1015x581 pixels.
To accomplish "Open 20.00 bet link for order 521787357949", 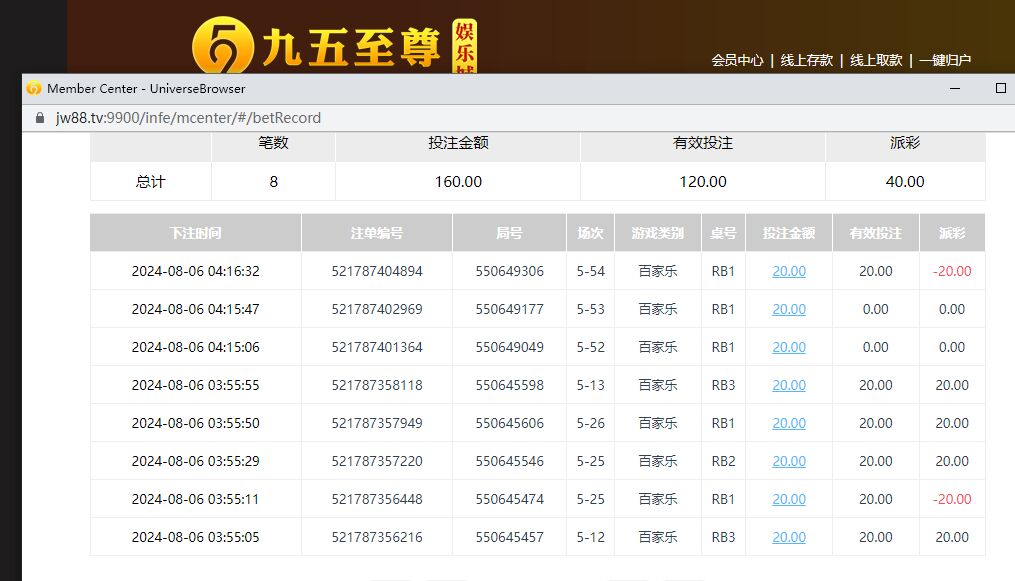I will 788,423.
